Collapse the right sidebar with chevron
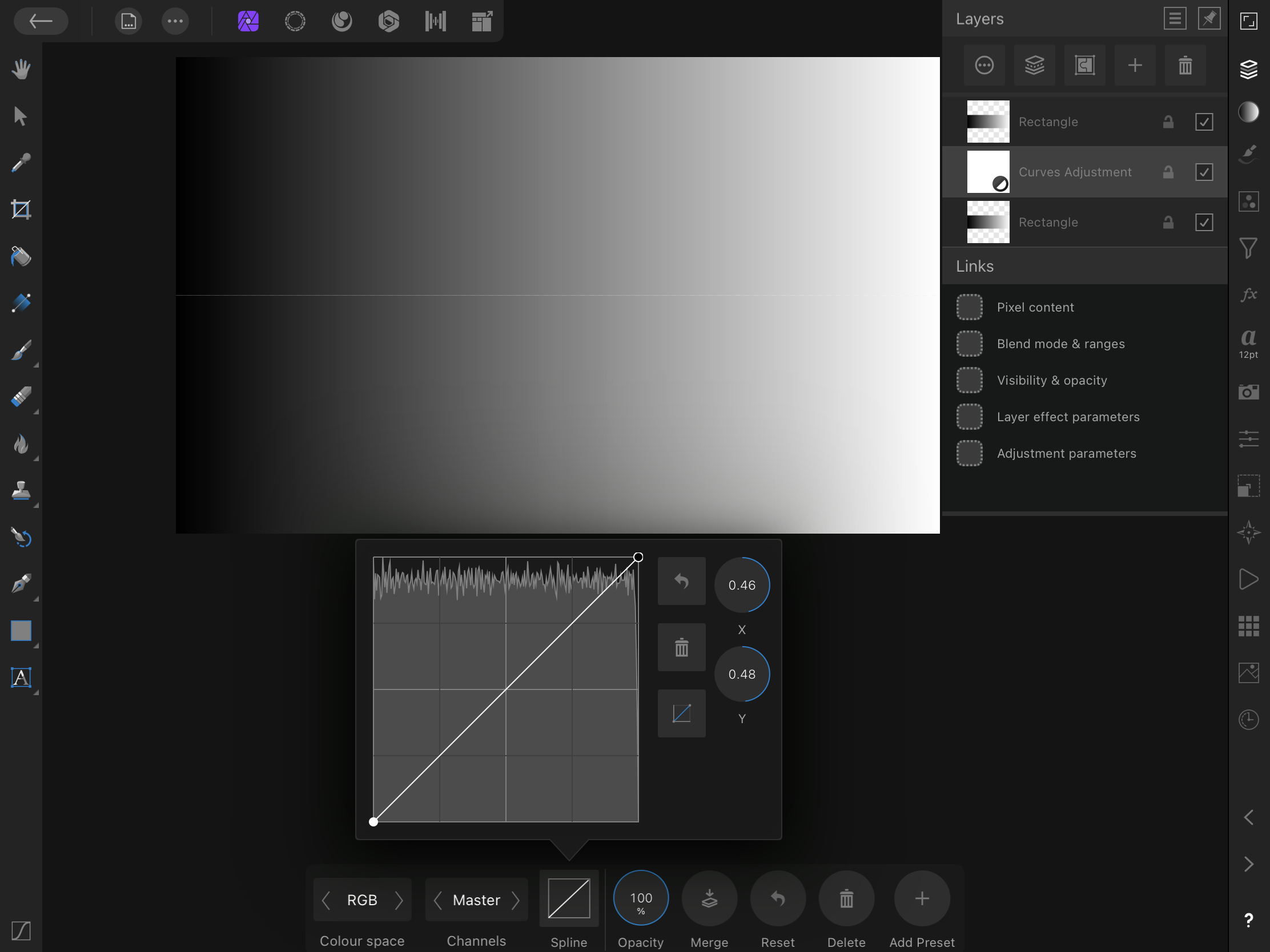The image size is (1270, 952). 1249,817
